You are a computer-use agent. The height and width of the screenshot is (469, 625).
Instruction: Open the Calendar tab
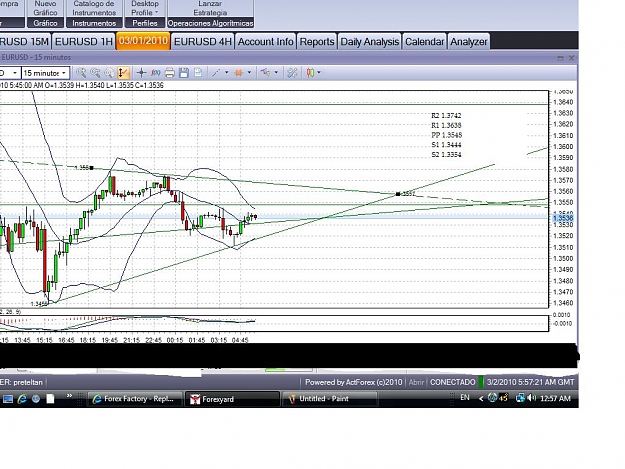point(425,42)
